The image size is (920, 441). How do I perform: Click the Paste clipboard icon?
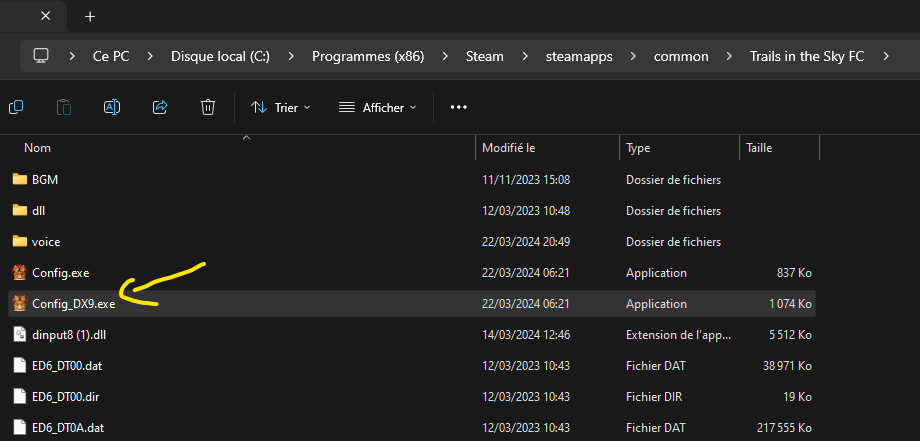pyautogui.click(x=64, y=107)
